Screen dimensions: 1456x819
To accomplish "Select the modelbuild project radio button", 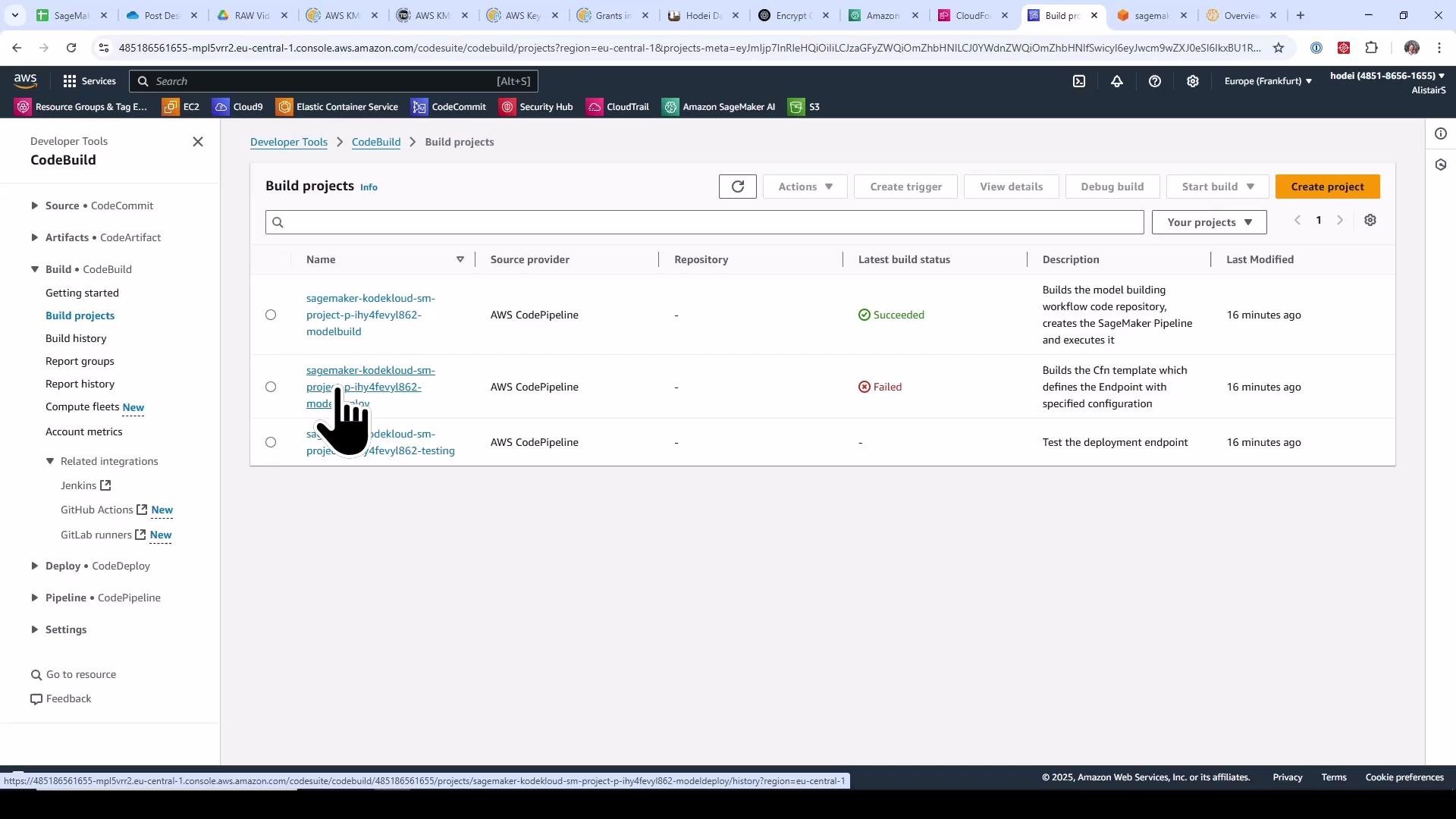I will coord(271,315).
